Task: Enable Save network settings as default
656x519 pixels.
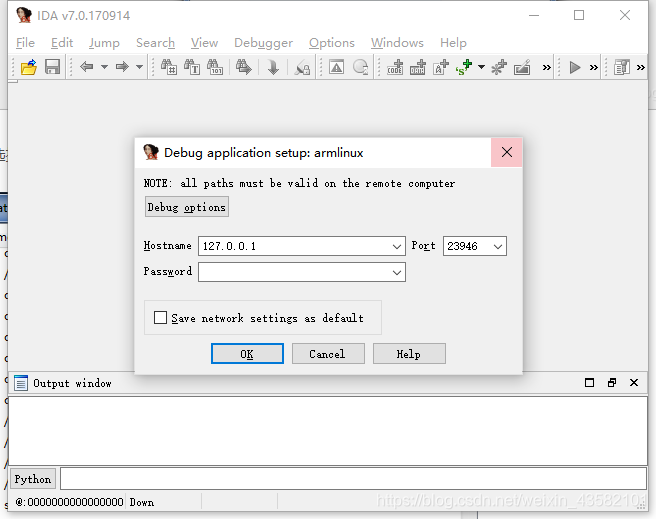Action: pos(160,318)
